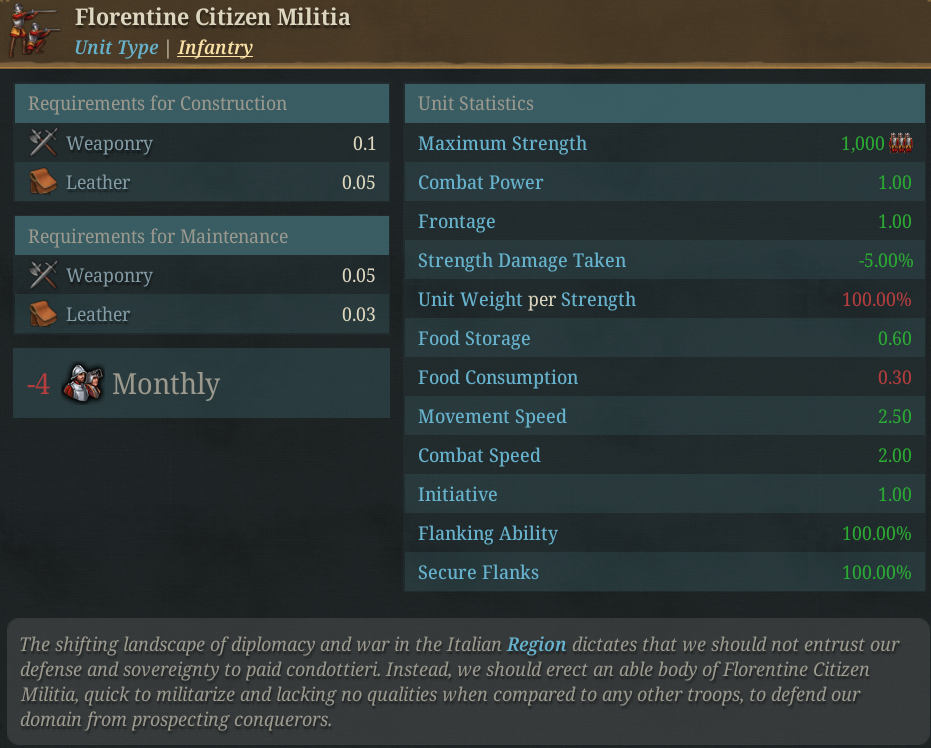Open the Infantry unit type link

(x=215, y=47)
